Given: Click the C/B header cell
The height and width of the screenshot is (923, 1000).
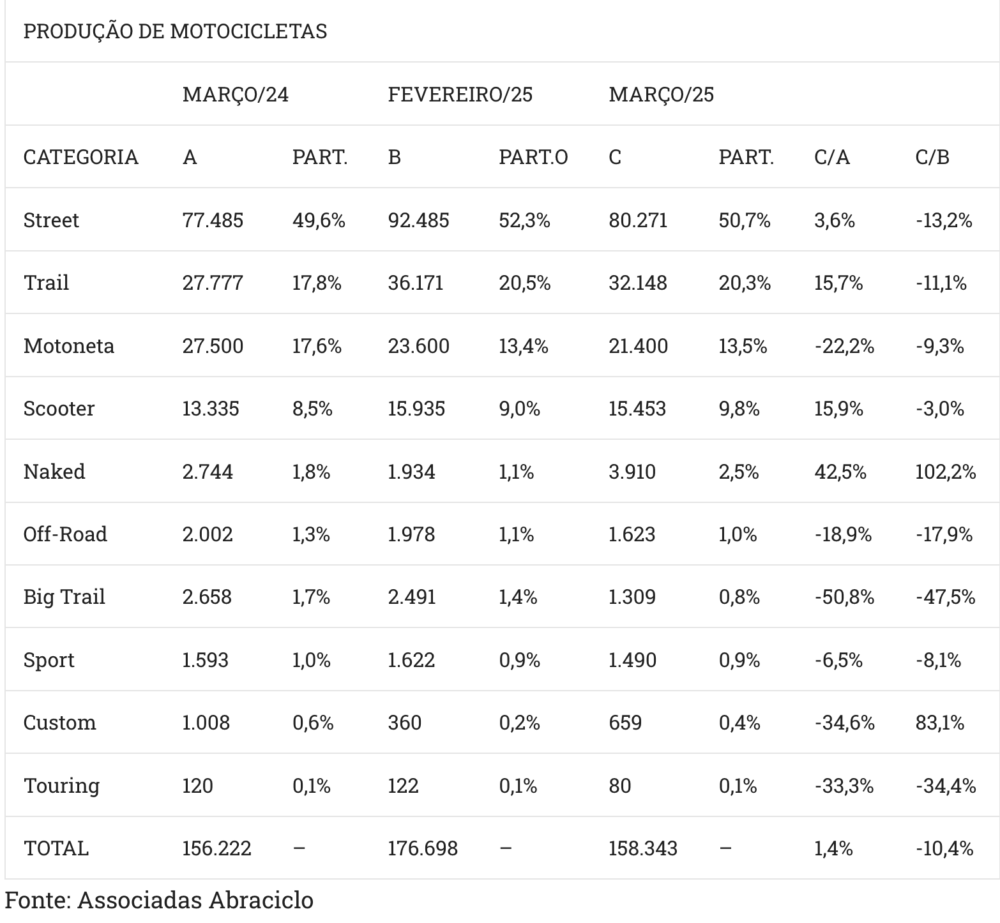Looking at the screenshot, I should pyautogui.click(x=932, y=157).
